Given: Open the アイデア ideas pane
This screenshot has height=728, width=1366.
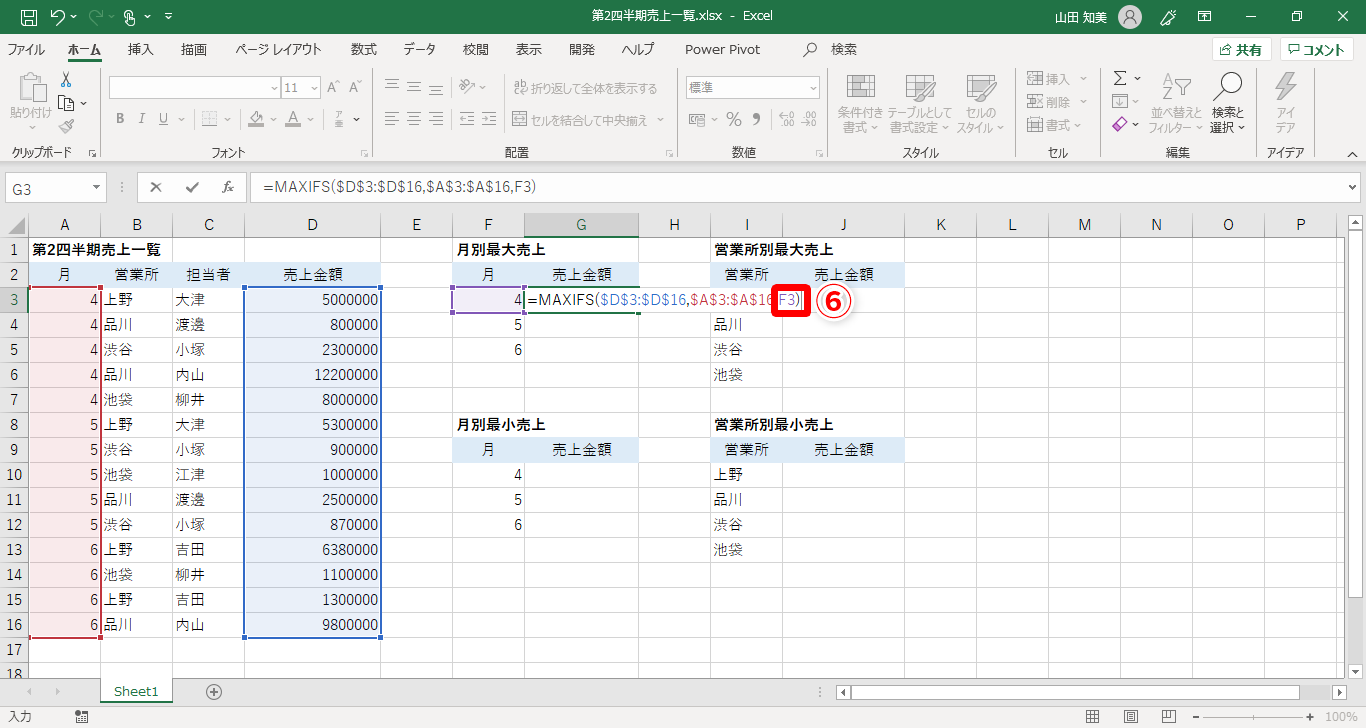Looking at the screenshot, I should (x=1285, y=103).
